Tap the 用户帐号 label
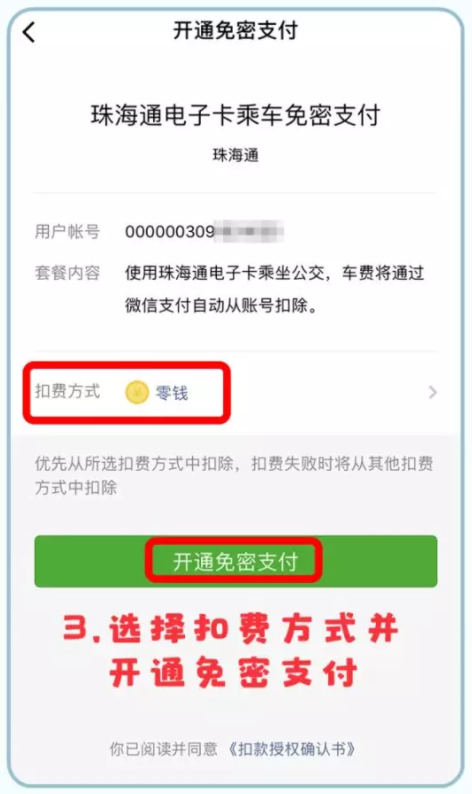 (67, 231)
